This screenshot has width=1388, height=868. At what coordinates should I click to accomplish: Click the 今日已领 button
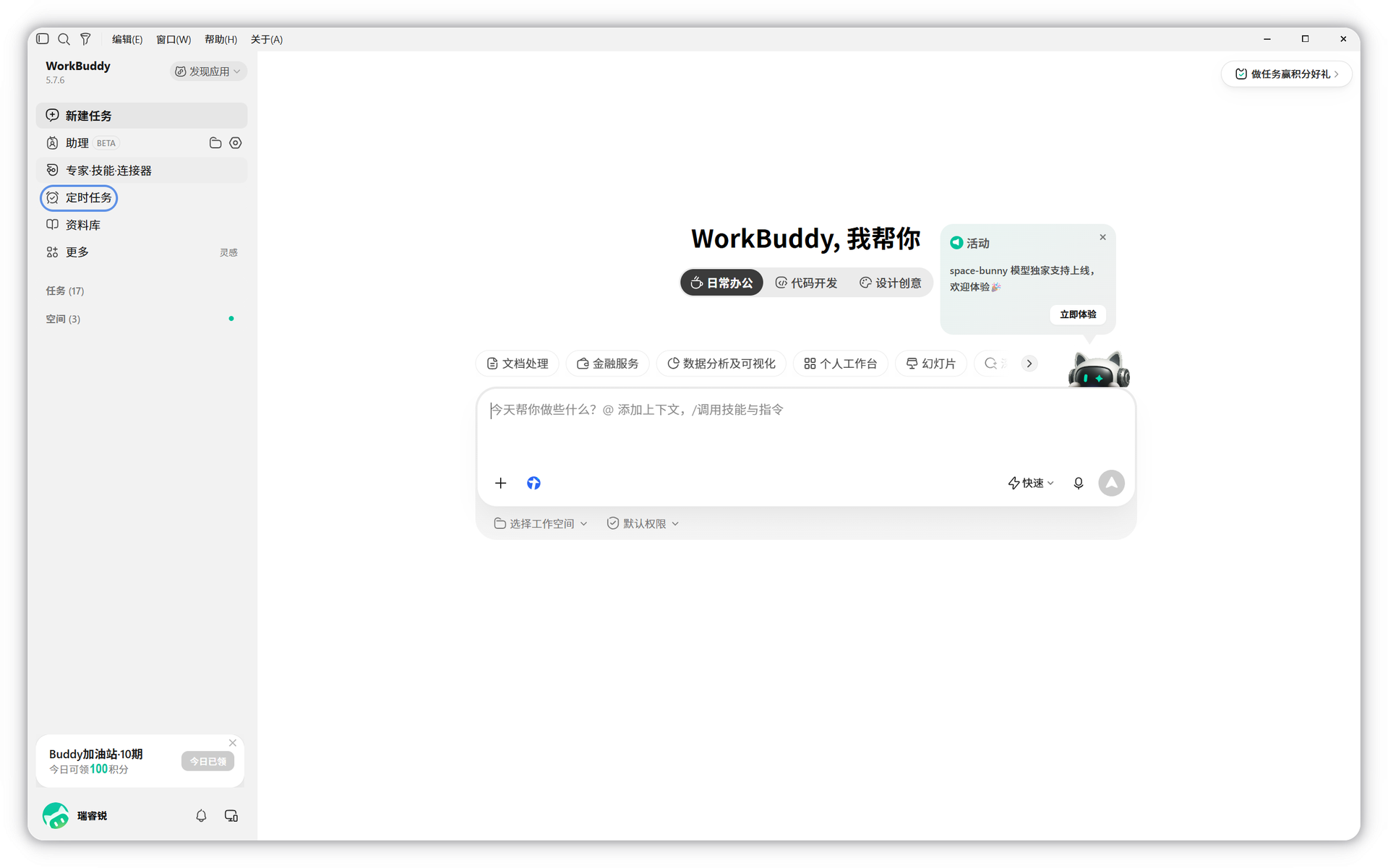click(x=207, y=761)
